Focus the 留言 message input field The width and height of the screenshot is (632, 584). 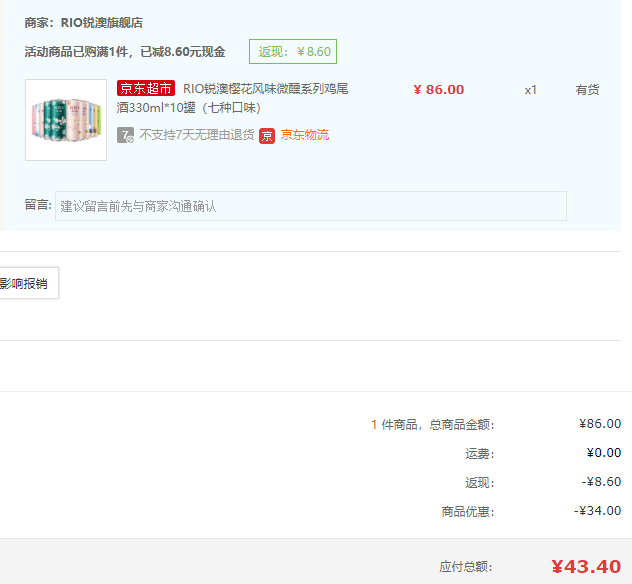(311, 206)
